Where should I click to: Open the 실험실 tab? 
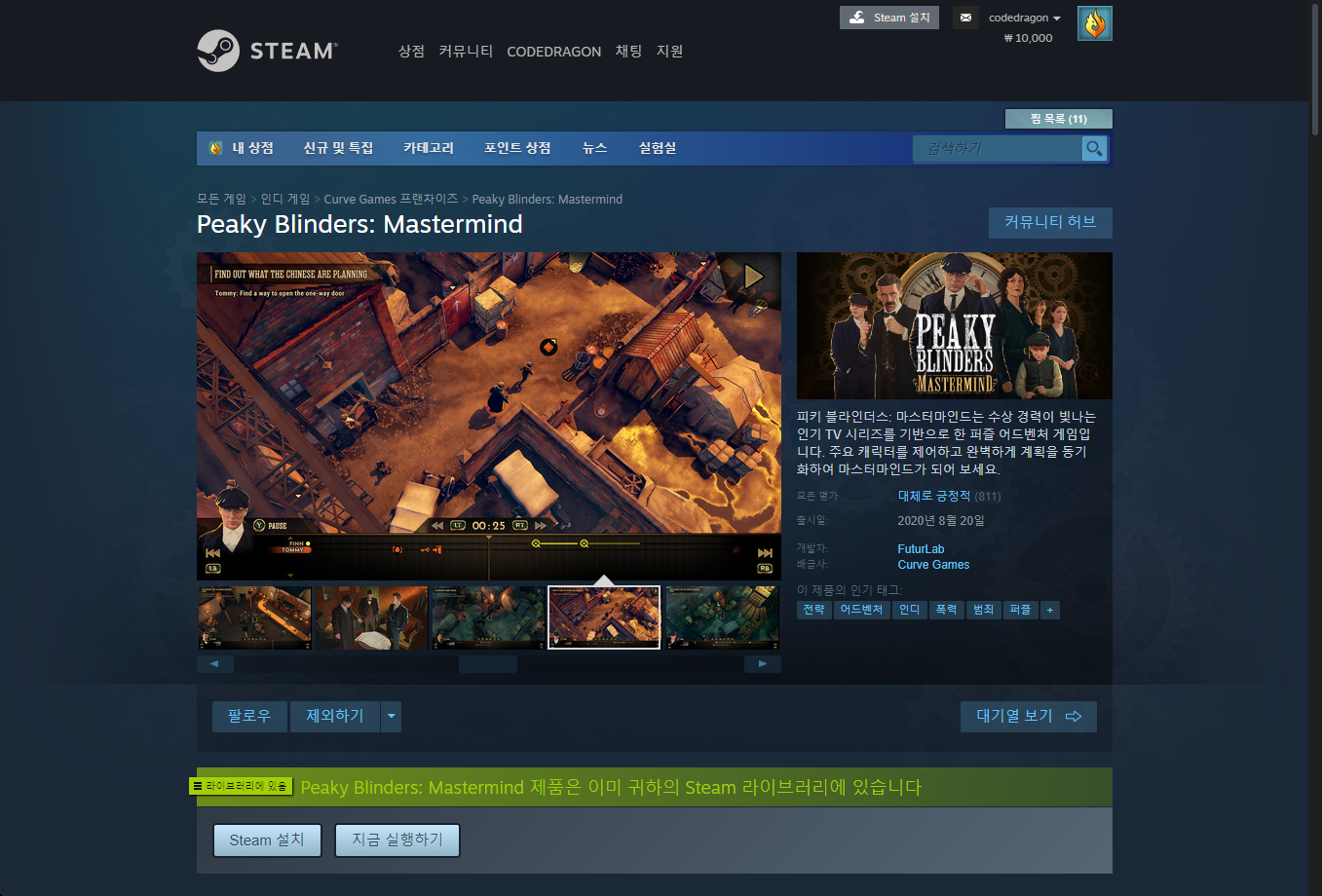(658, 148)
